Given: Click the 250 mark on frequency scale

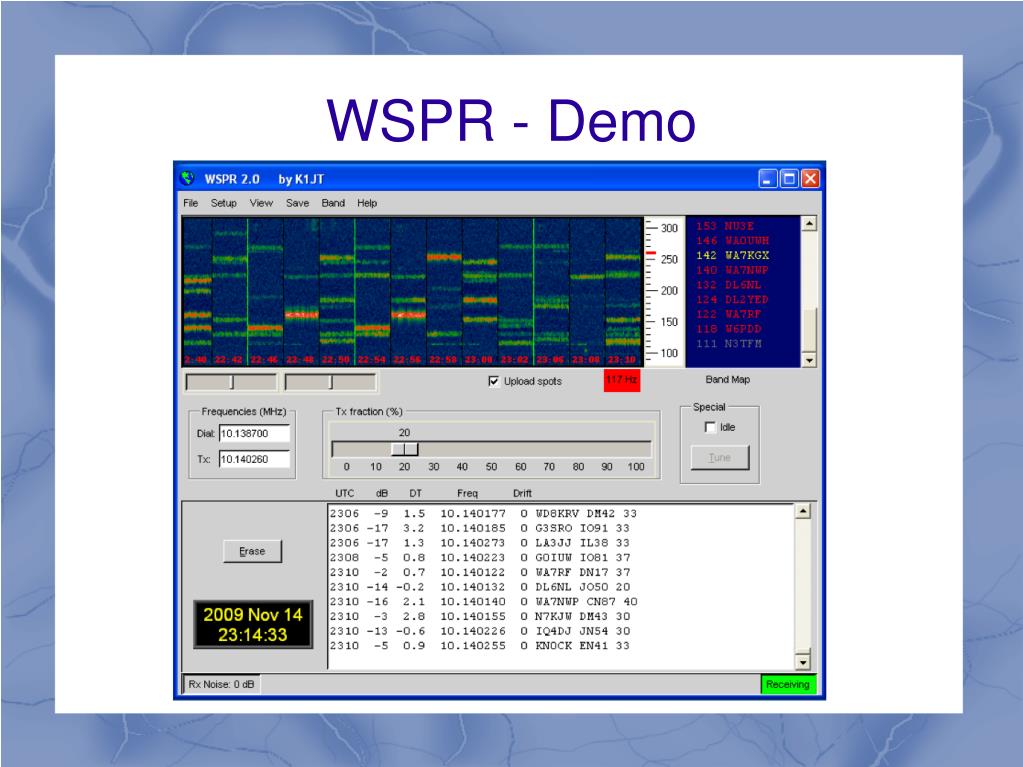Looking at the screenshot, I should (x=669, y=259).
